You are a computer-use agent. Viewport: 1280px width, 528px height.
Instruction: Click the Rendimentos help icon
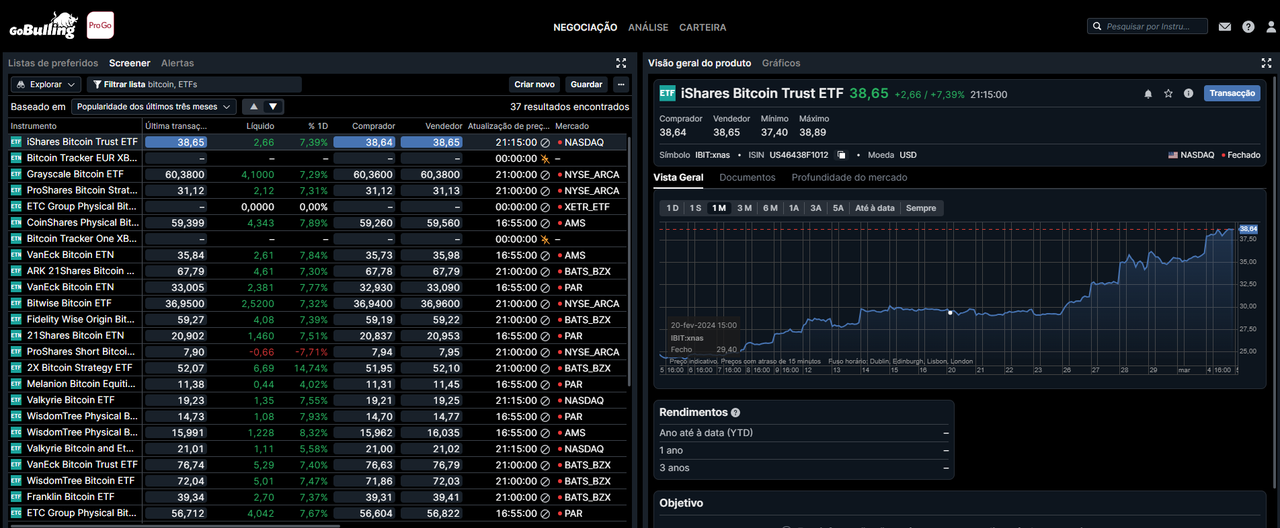pos(735,412)
